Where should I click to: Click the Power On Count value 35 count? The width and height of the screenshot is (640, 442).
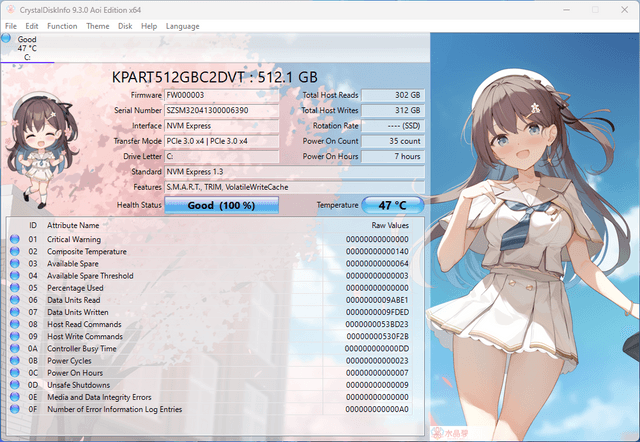(x=393, y=141)
